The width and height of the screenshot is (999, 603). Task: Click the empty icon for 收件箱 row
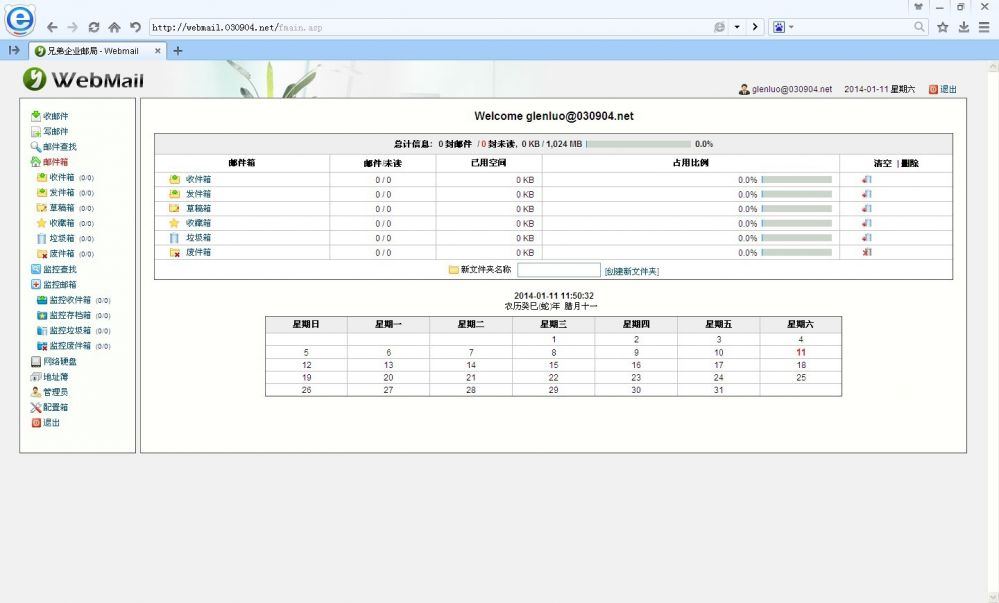(x=867, y=180)
